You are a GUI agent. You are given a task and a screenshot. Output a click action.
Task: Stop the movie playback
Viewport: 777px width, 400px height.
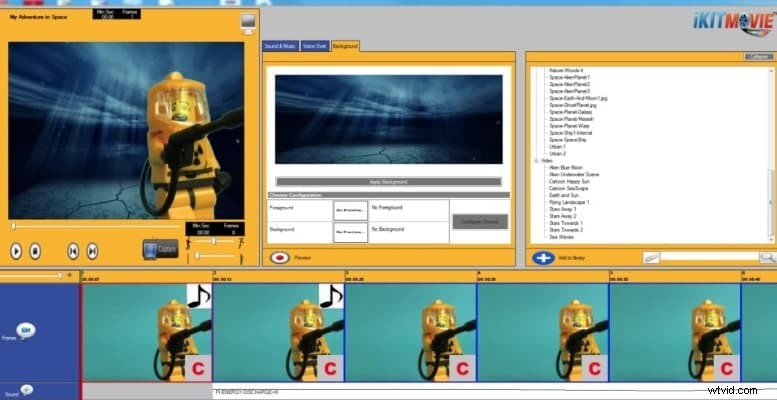[x=35, y=251]
